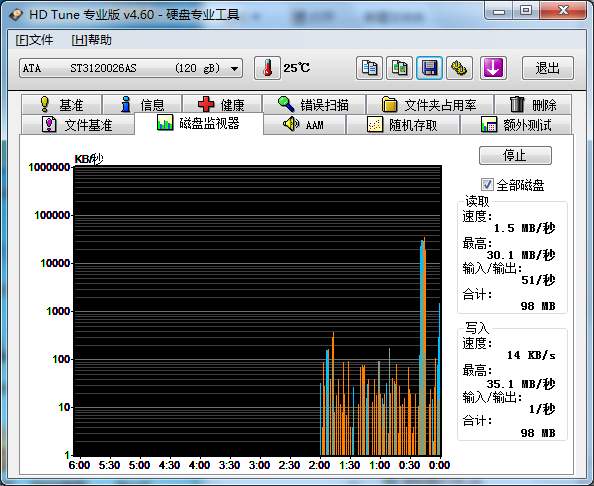Click the 25℃ temperature reading
The image size is (594, 486).
tap(297, 68)
